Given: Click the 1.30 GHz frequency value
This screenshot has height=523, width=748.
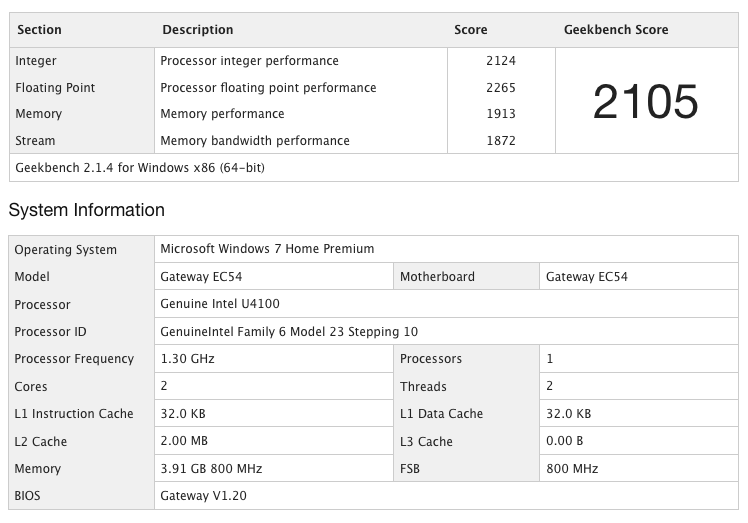Looking at the screenshot, I should click(x=188, y=359).
